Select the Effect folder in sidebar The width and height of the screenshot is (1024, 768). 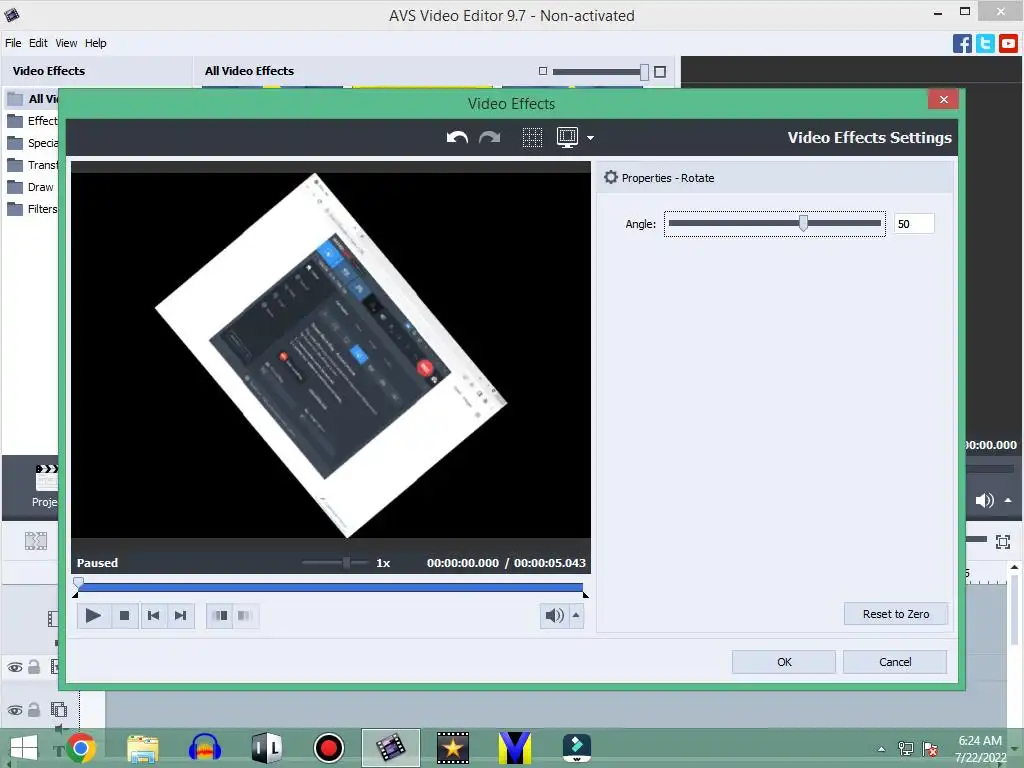tap(32, 121)
